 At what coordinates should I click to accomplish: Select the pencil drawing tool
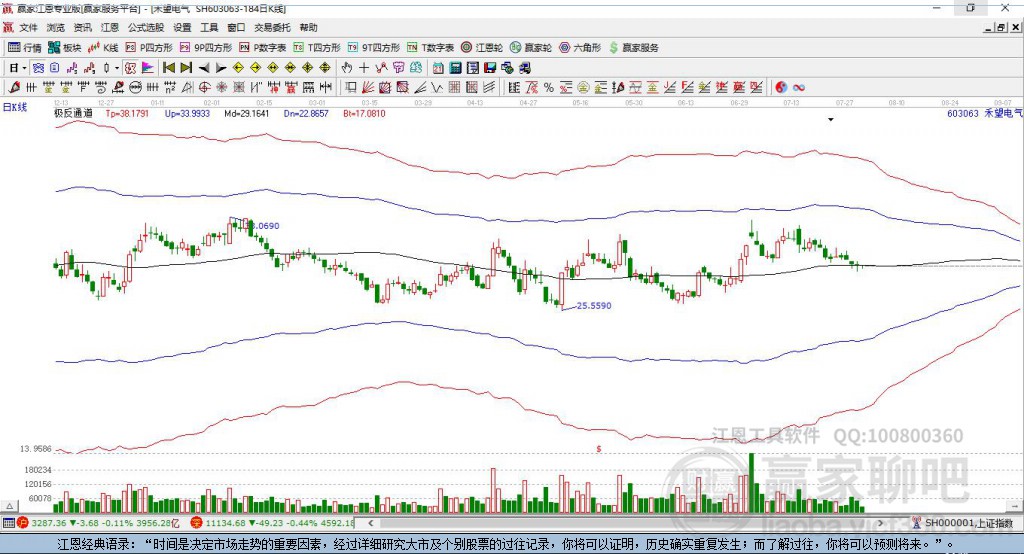pyautogui.click(x=14, y=87)
